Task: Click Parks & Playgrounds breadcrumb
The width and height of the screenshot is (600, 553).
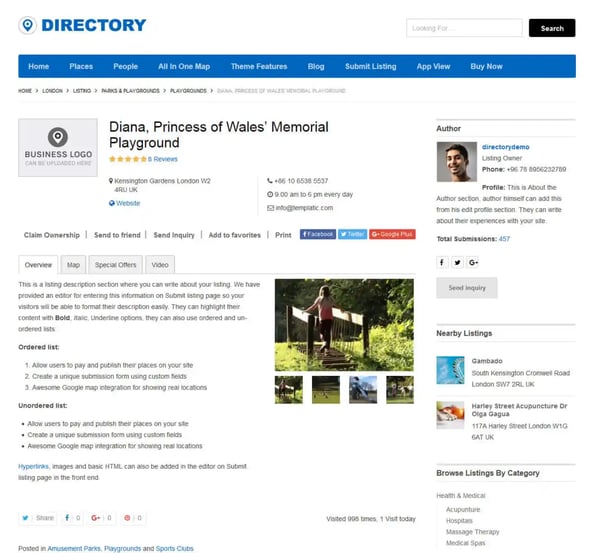Action: [x=130, y=91]
